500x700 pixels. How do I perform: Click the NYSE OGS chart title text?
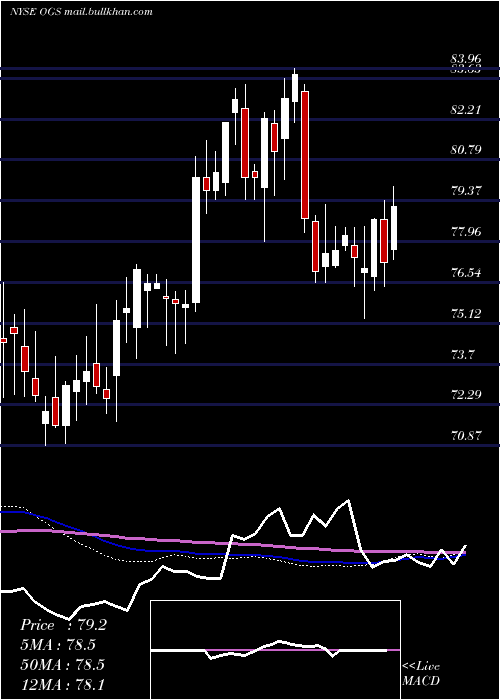pos(81,12)
